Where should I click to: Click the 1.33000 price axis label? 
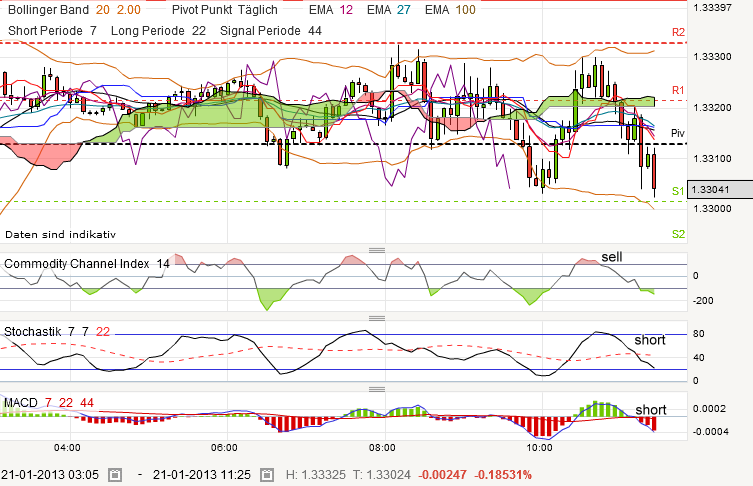click(x=712, y=208)
